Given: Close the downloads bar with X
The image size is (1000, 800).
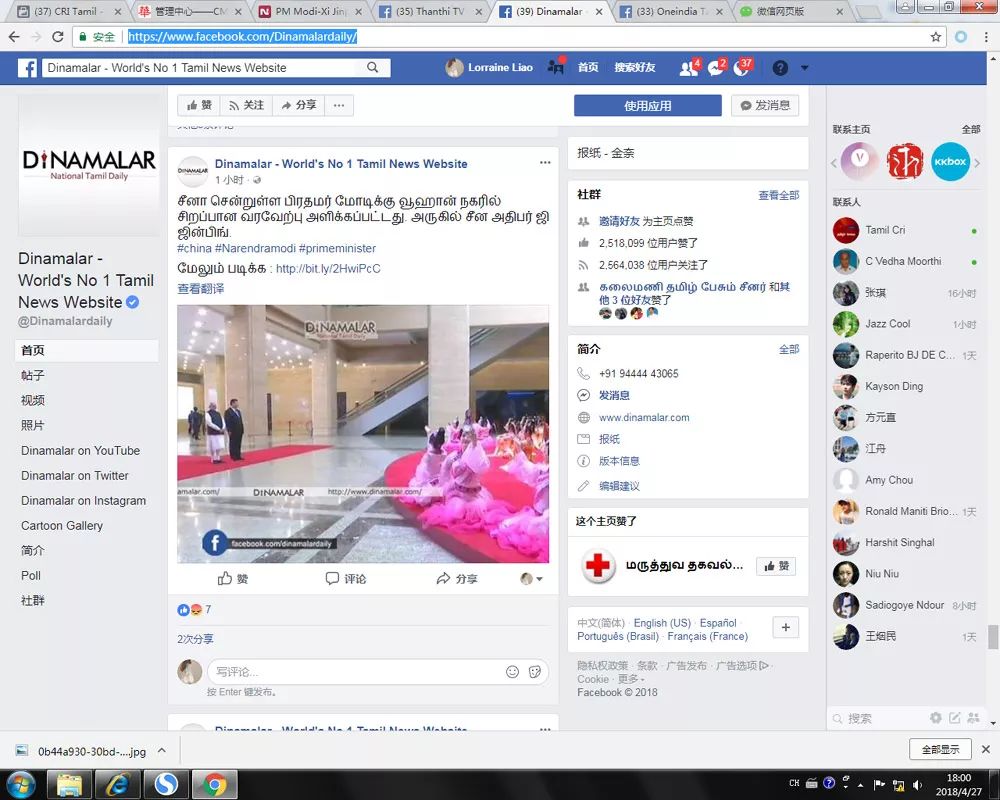Looking at the screenshot, I should tap(986, 750).
